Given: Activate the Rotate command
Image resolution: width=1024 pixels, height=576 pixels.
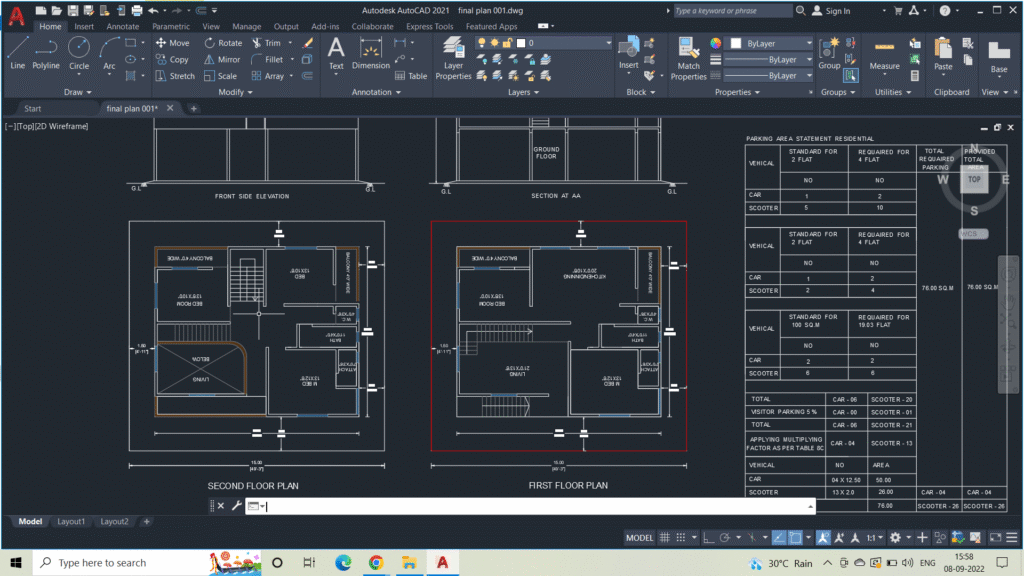Looking at the screenshot, I should click(x=223, y=43).
